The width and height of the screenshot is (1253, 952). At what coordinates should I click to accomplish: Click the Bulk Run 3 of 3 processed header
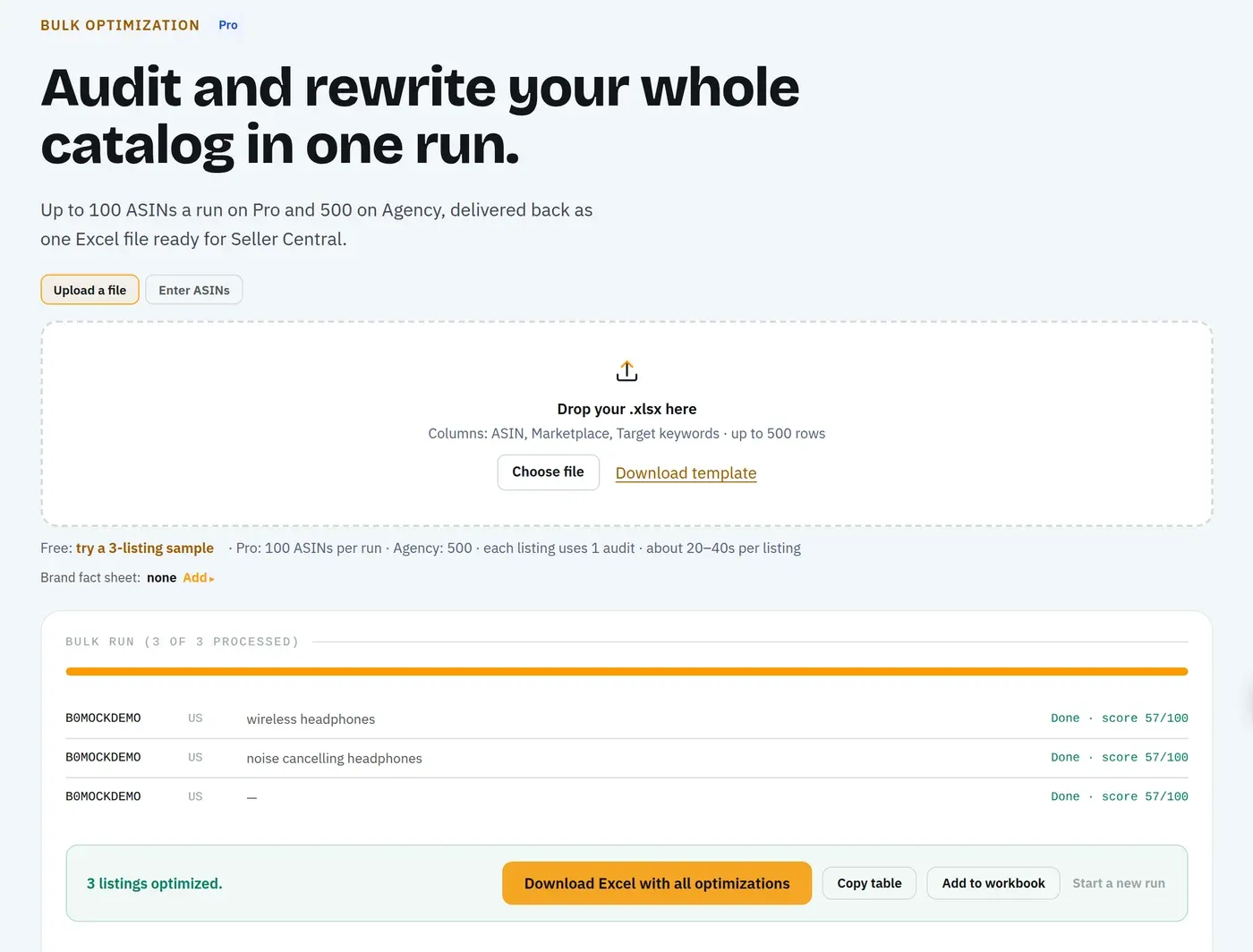(x=182, y=642)
